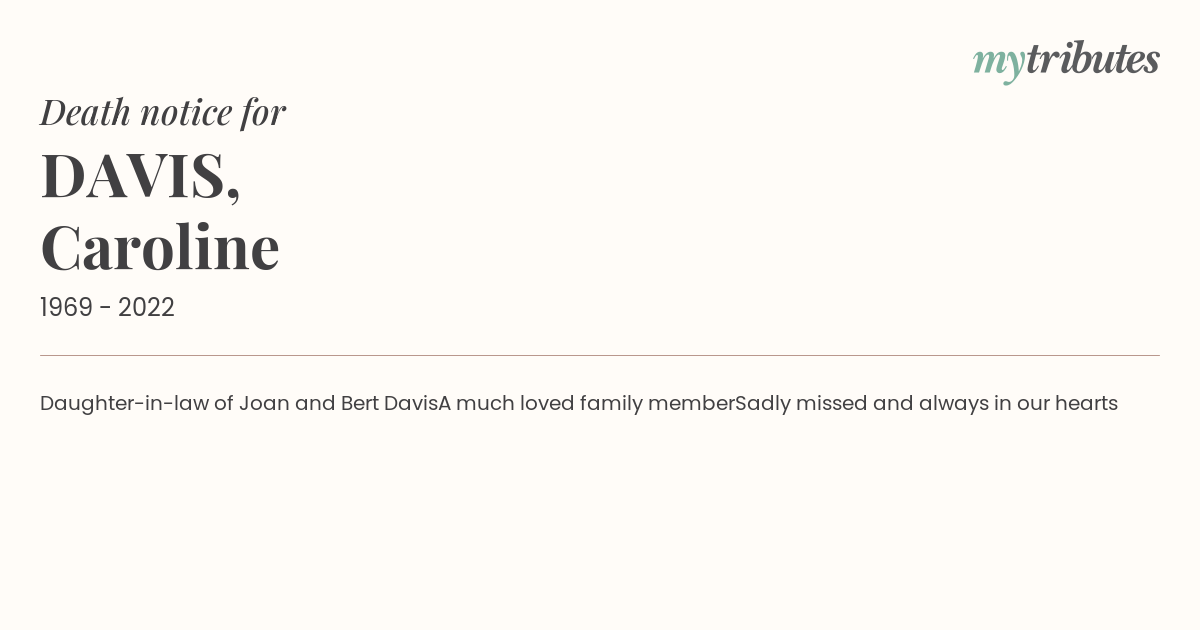Screen dimensions: 1200x630
Task: Click "Bert" in the tribute text
Action: pyautogui.click(x=360, y=404)
